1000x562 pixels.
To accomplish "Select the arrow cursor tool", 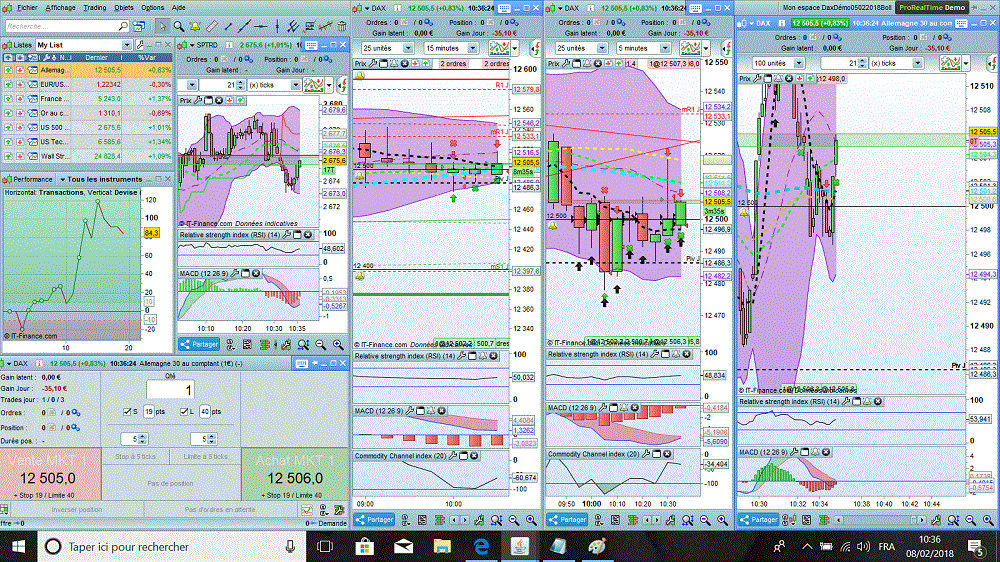I will [163, 26].
